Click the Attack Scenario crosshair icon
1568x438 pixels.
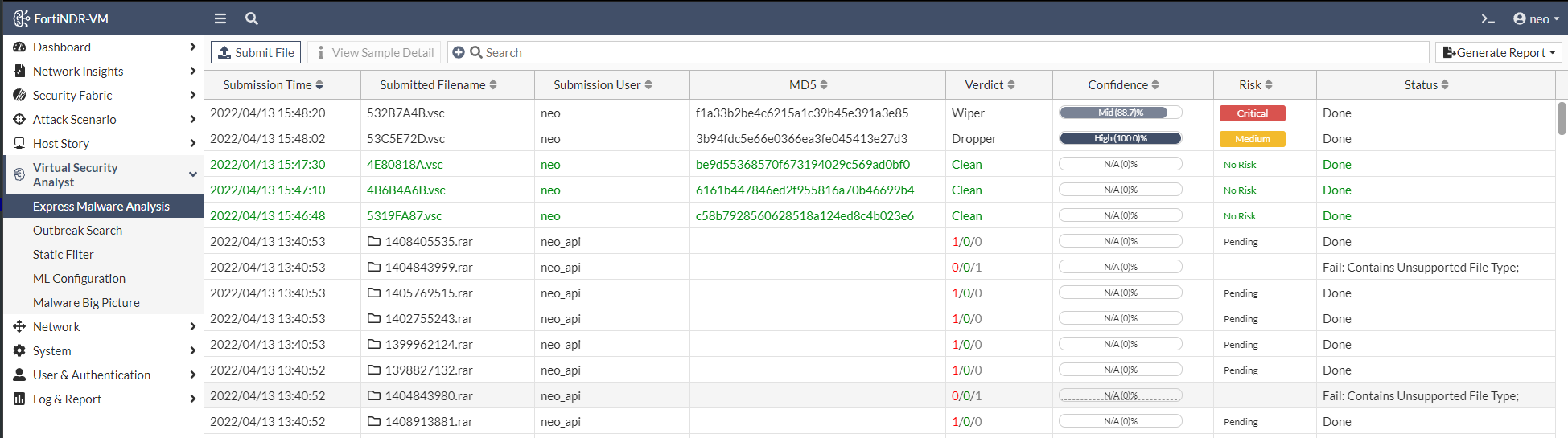[x=19, y=120]
